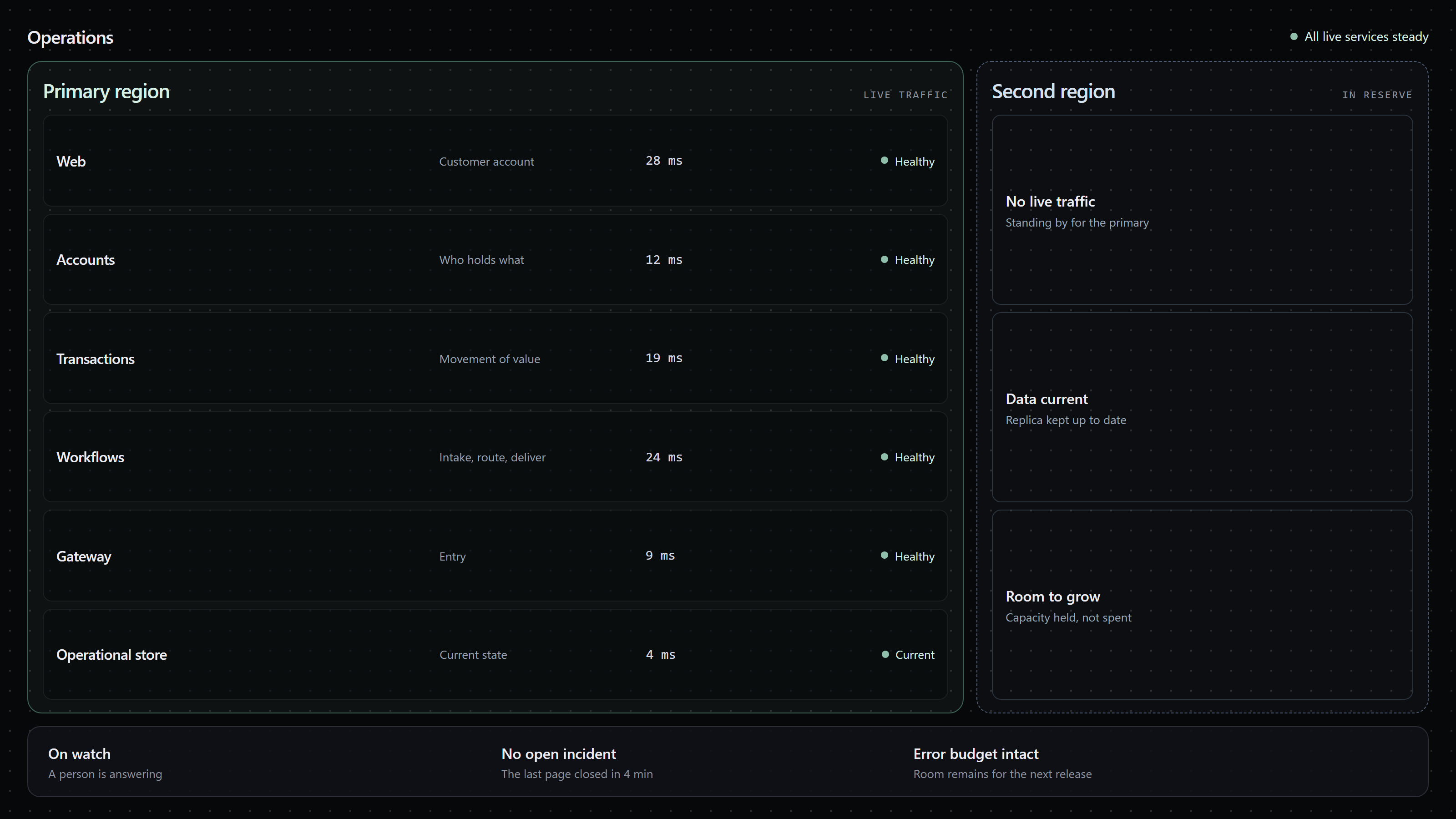Viewport: 1456px width, 819px height.
Task: Select the Accounts service name
Action: point(86,260)
